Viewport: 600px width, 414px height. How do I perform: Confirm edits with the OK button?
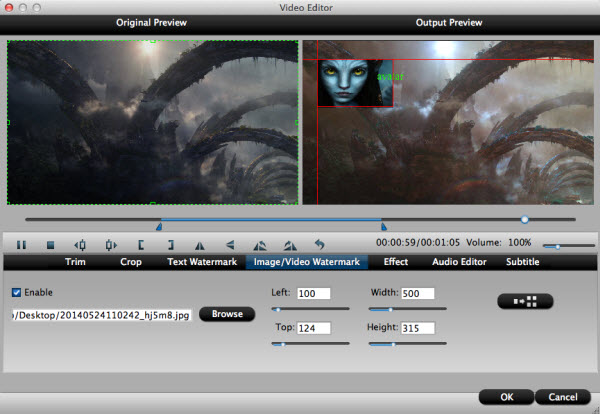(x=506, y=397)
